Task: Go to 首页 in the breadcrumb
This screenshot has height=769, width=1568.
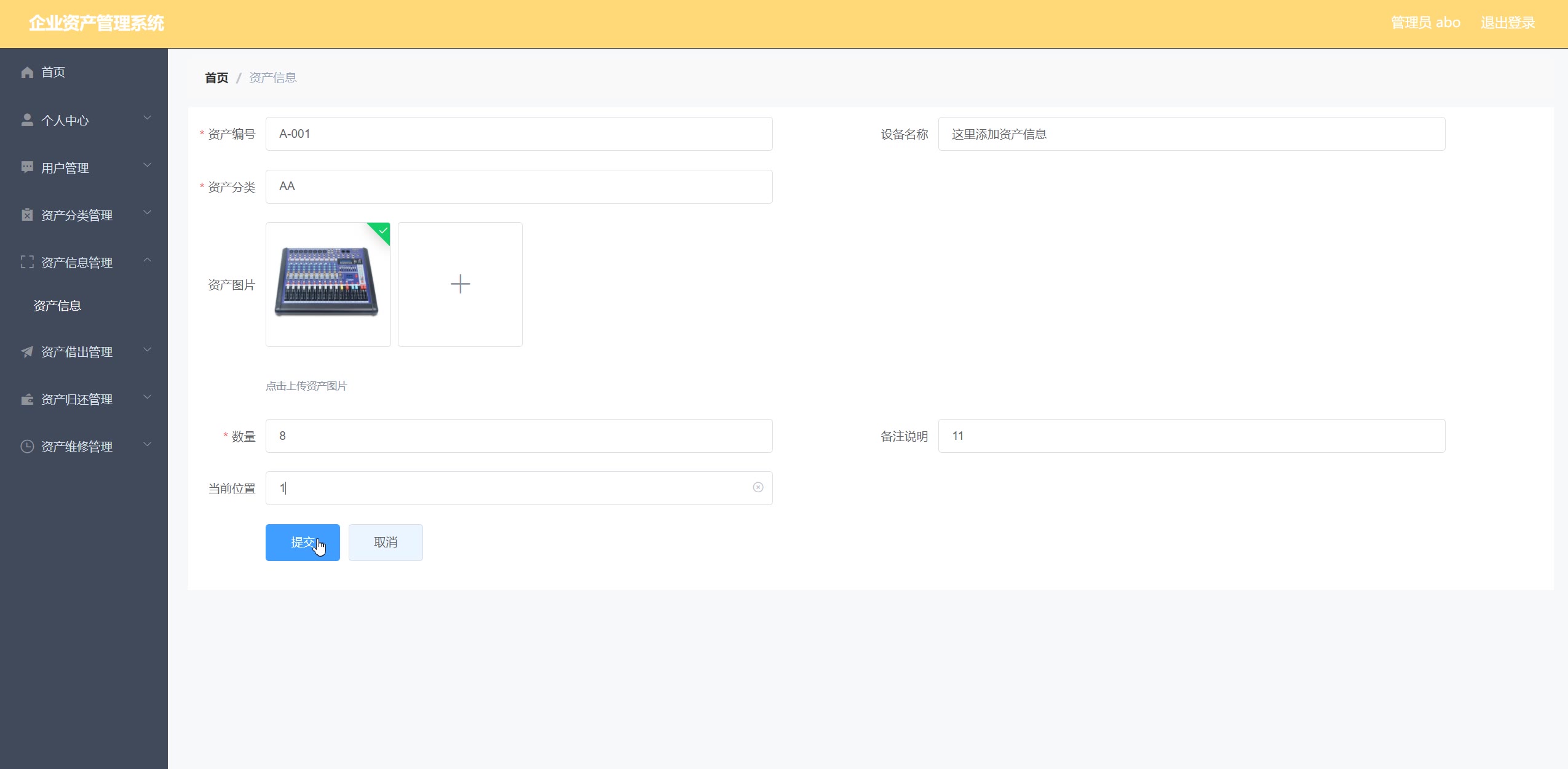Action: [x=216, y=78]
